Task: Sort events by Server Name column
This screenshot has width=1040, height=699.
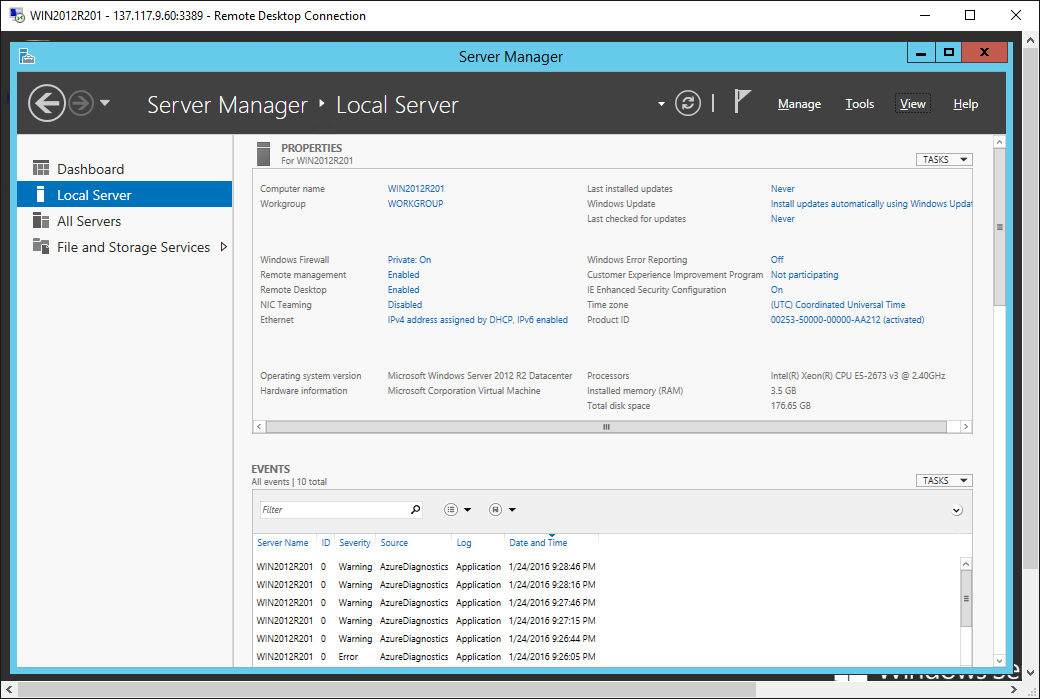Action: click(283, 542)
